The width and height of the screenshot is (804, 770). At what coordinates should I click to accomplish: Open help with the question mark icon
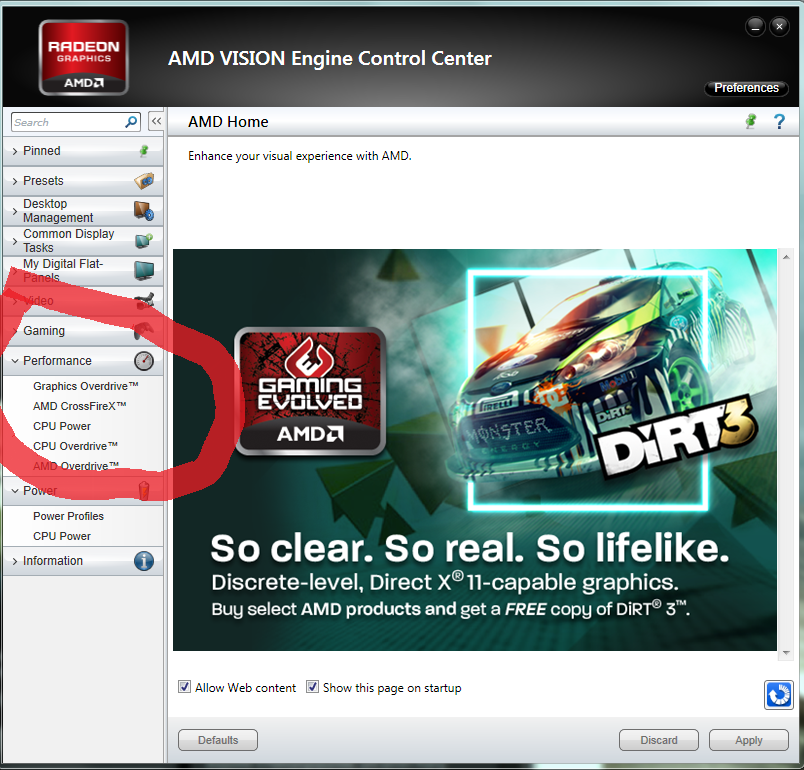click(779, 121)
